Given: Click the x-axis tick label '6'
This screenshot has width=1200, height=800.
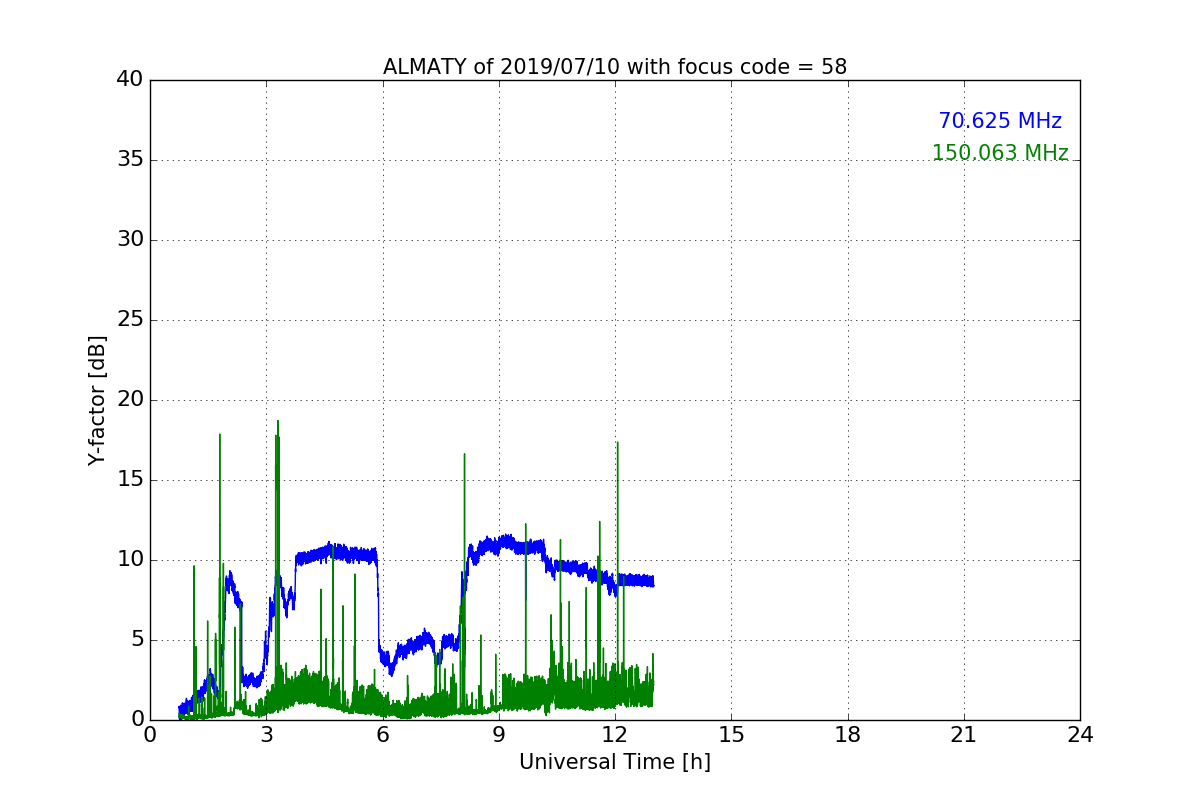Looking at the screenshot, I should coord(383,735).
